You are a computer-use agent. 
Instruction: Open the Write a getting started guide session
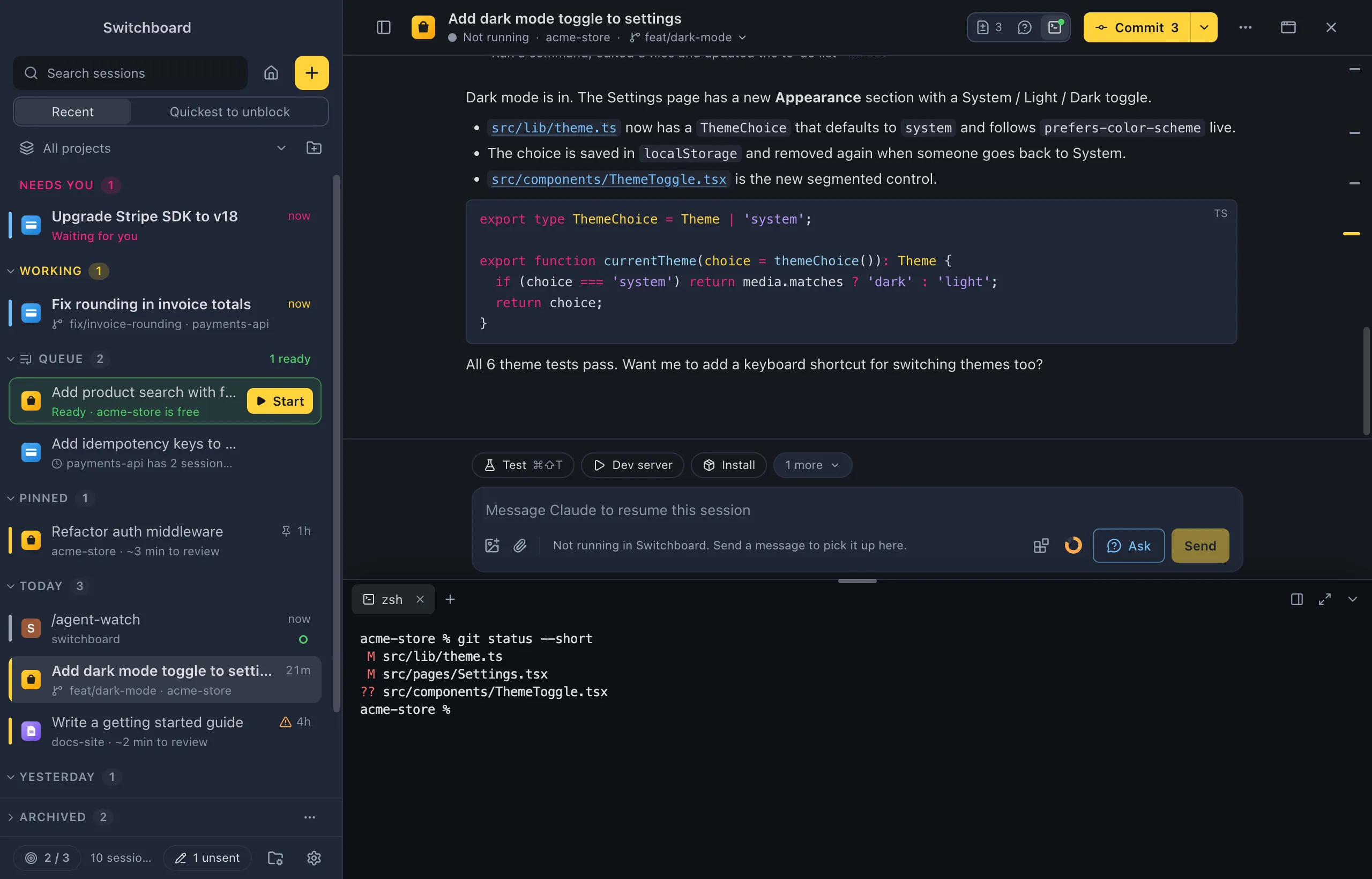pyautogui.click(x=165, y=731)
